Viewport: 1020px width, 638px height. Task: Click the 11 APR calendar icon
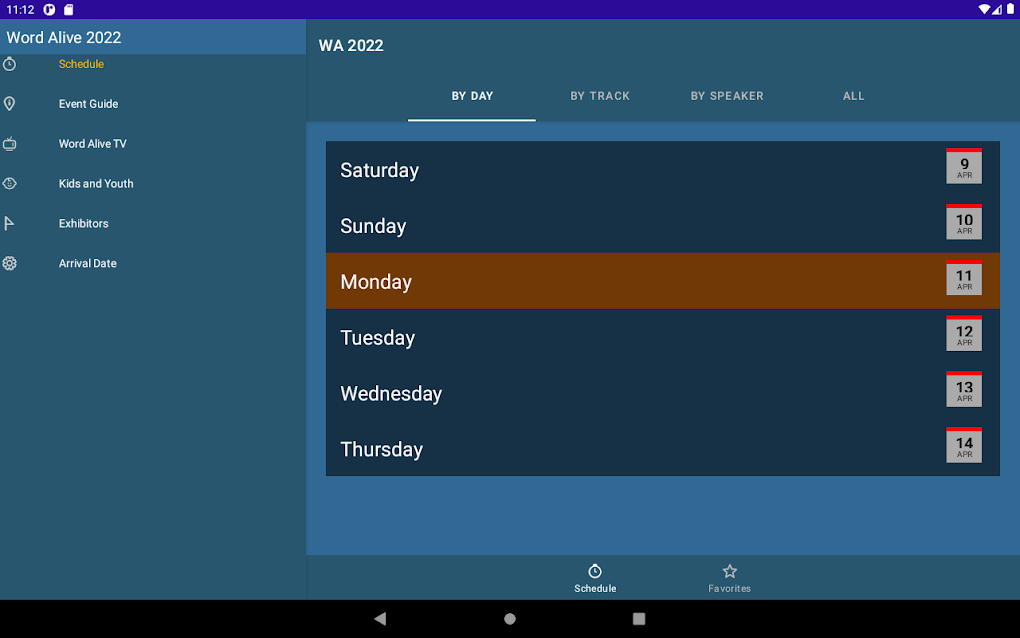click(964, 278)
